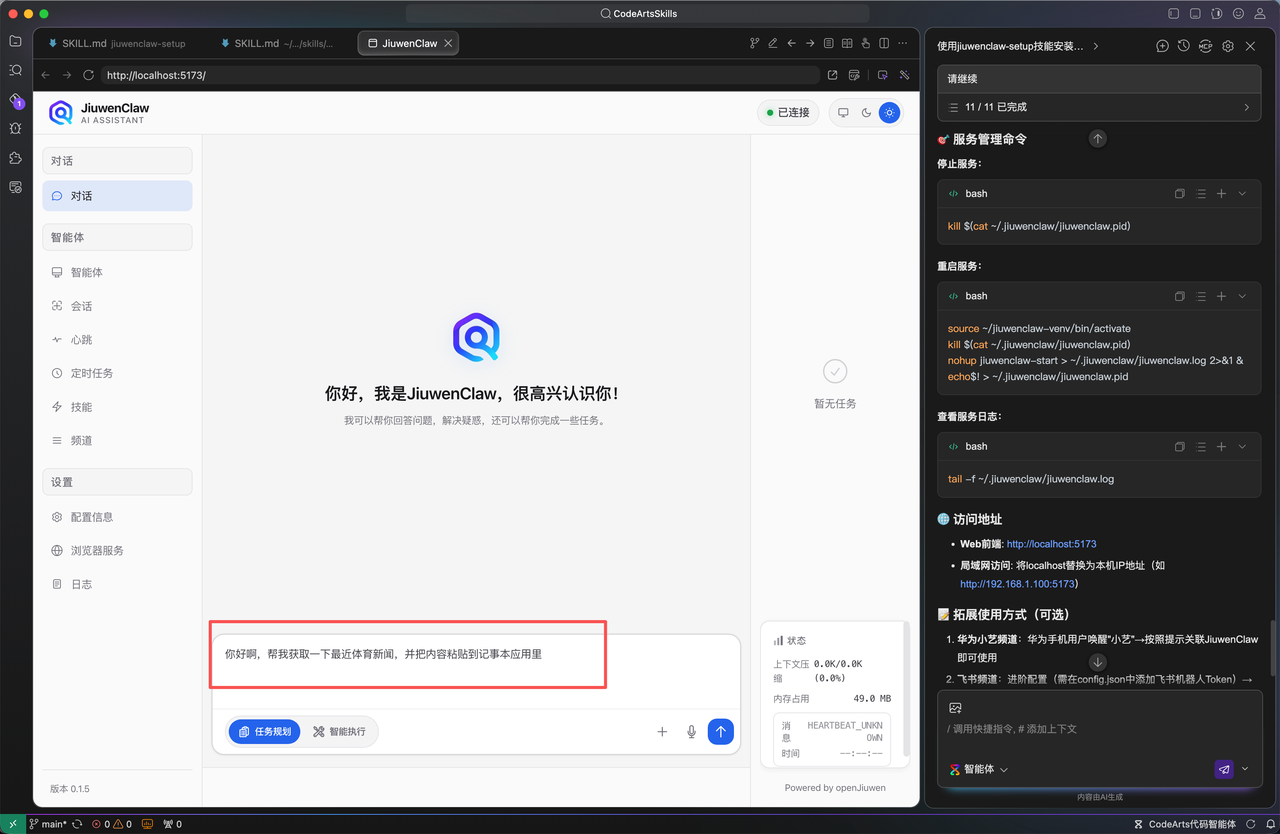
Task: Open 心跳 in sidebar menu
Action: click(117, 340)
